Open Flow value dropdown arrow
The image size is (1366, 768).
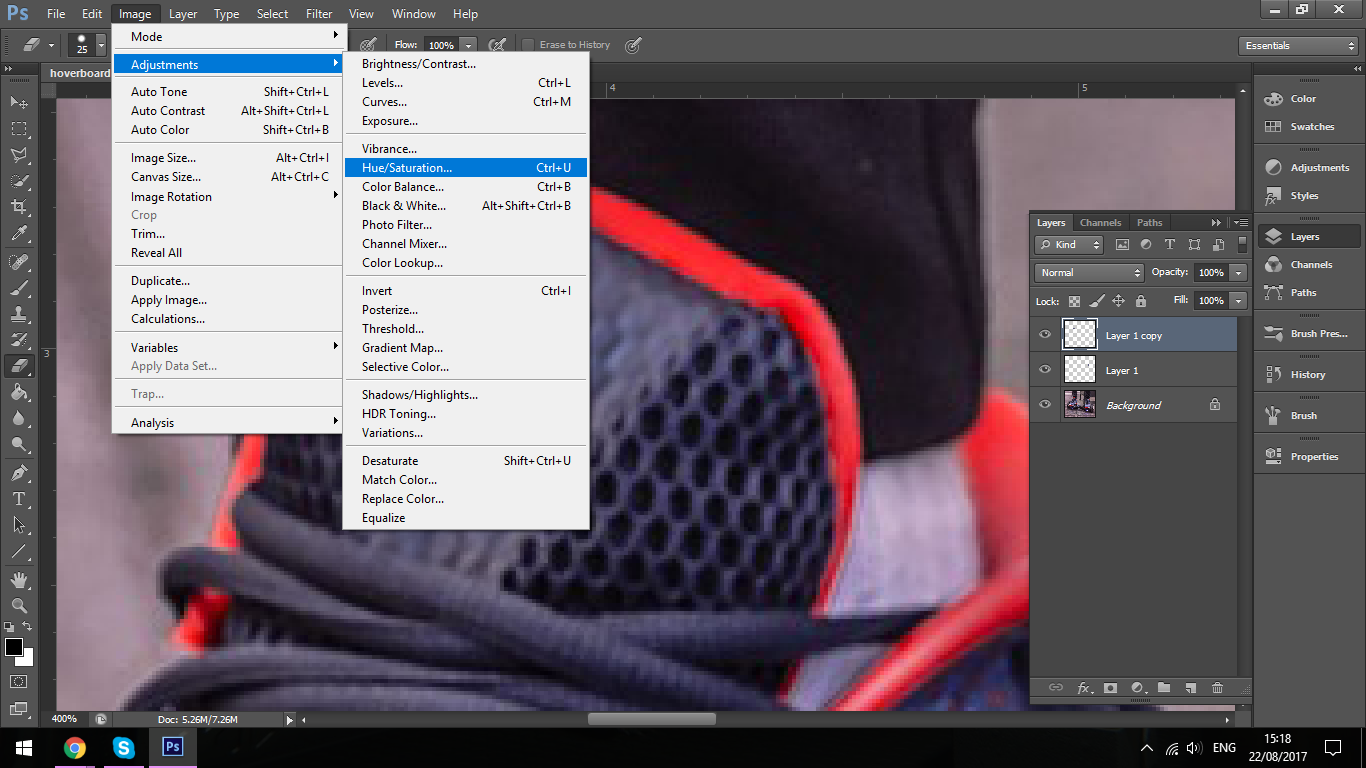click(x=468, y=45)
